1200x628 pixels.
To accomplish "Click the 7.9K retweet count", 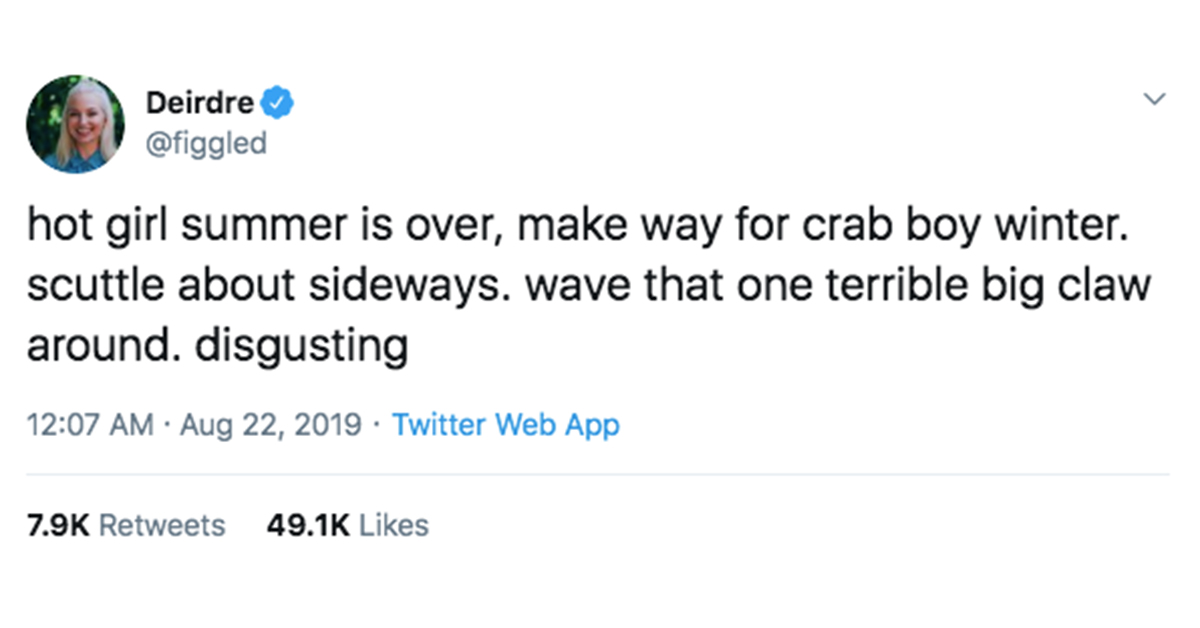I will 59,525.
